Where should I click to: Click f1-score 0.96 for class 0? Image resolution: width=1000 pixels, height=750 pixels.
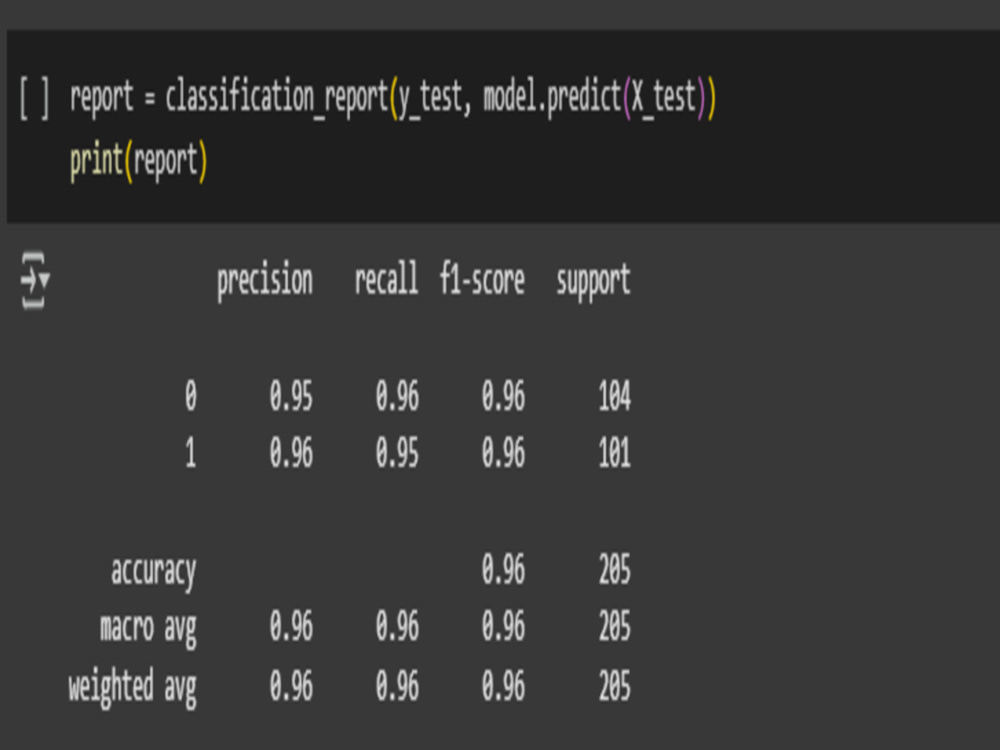pos(503,396)
